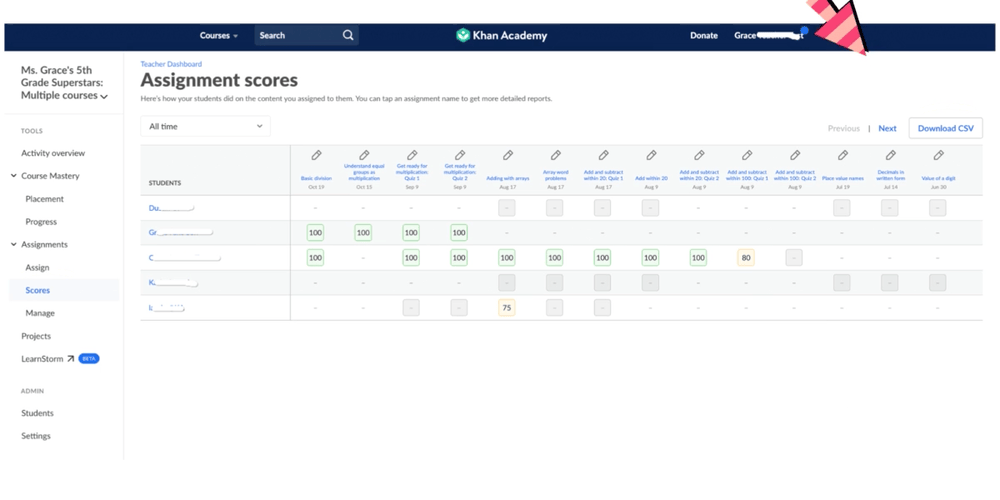The image size is (1000, 500).
Task: Open the Place value names assignment link
Action: click(842, 179)
